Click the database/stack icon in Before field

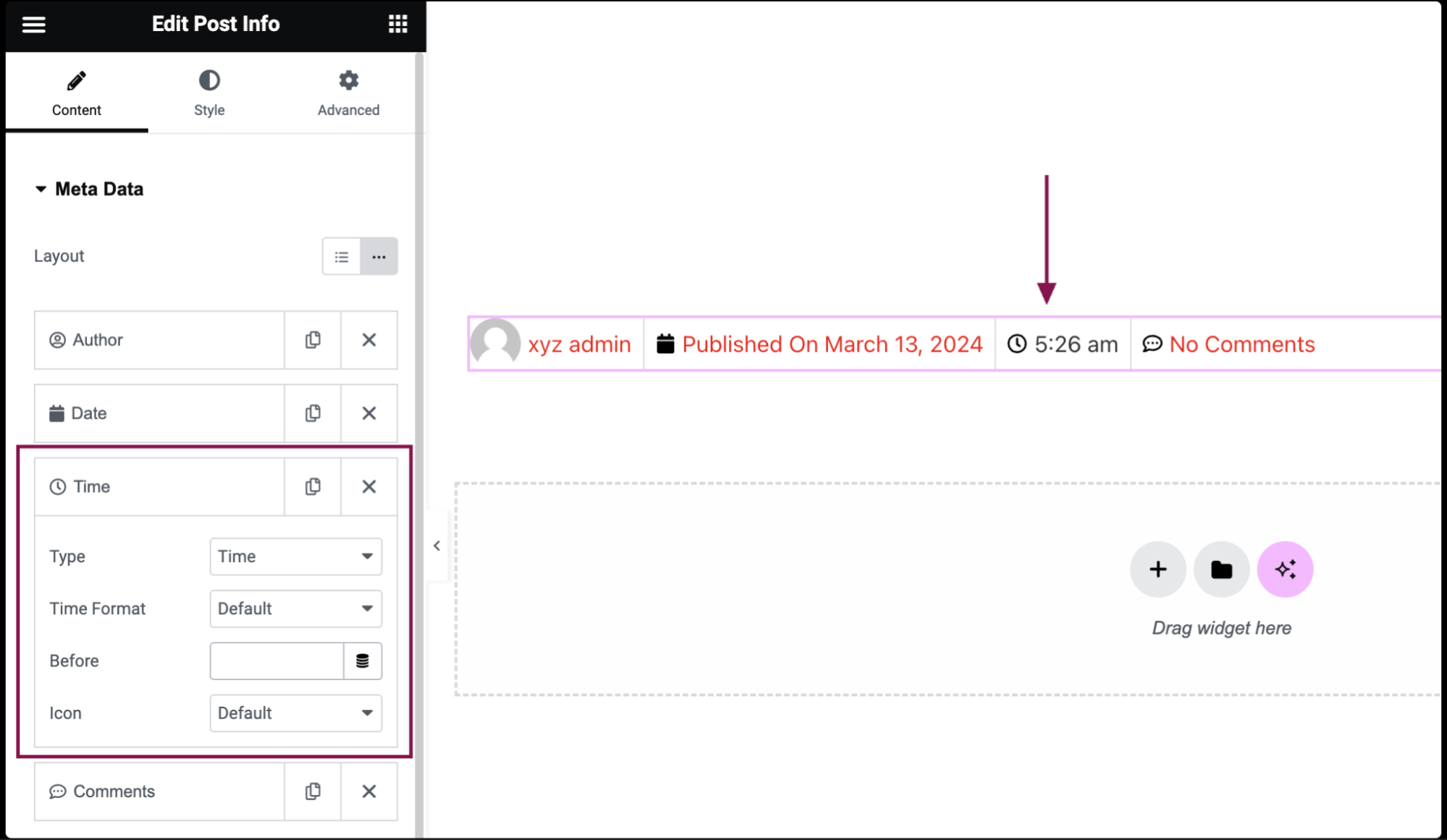coord(363,660)
